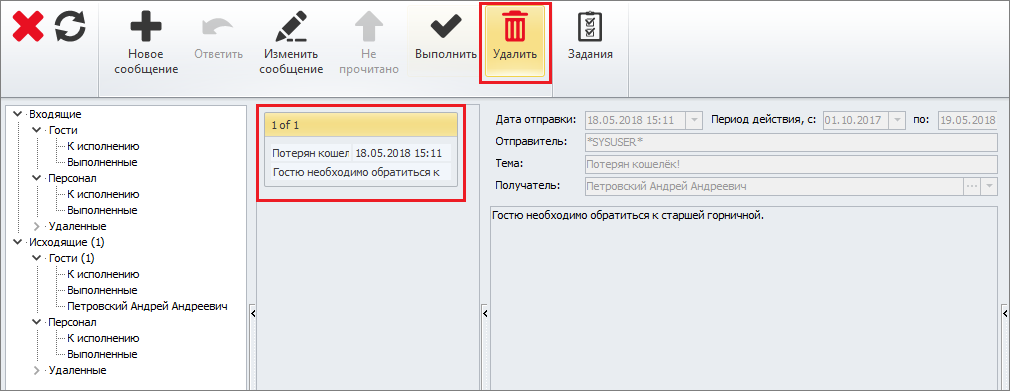The image size is (1010, 391).
Task: Select Выполненные under Исходящие Персонал
Action: point(102,354)
